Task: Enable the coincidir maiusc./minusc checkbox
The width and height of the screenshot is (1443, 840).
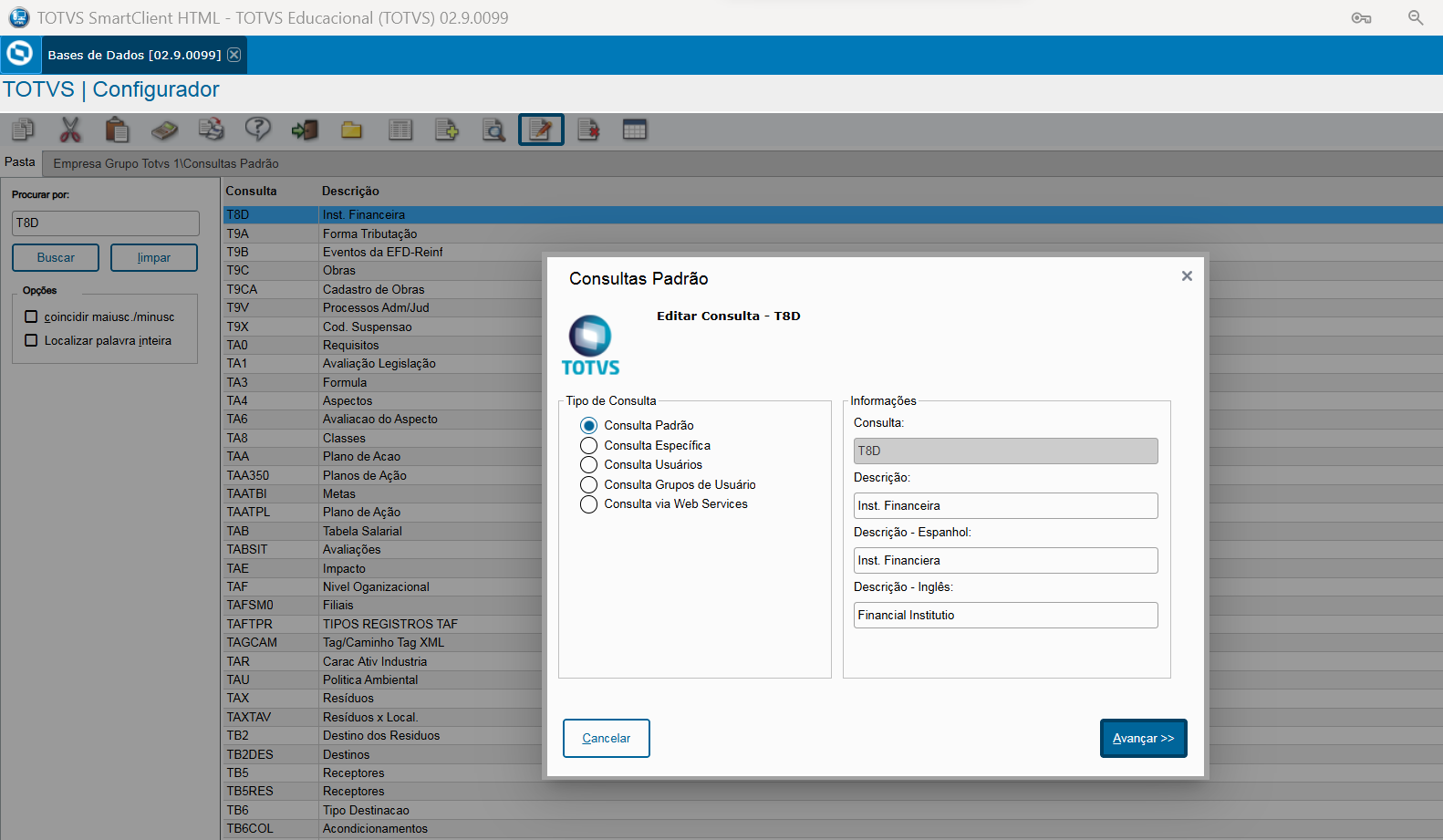Action: click(31, 316)
